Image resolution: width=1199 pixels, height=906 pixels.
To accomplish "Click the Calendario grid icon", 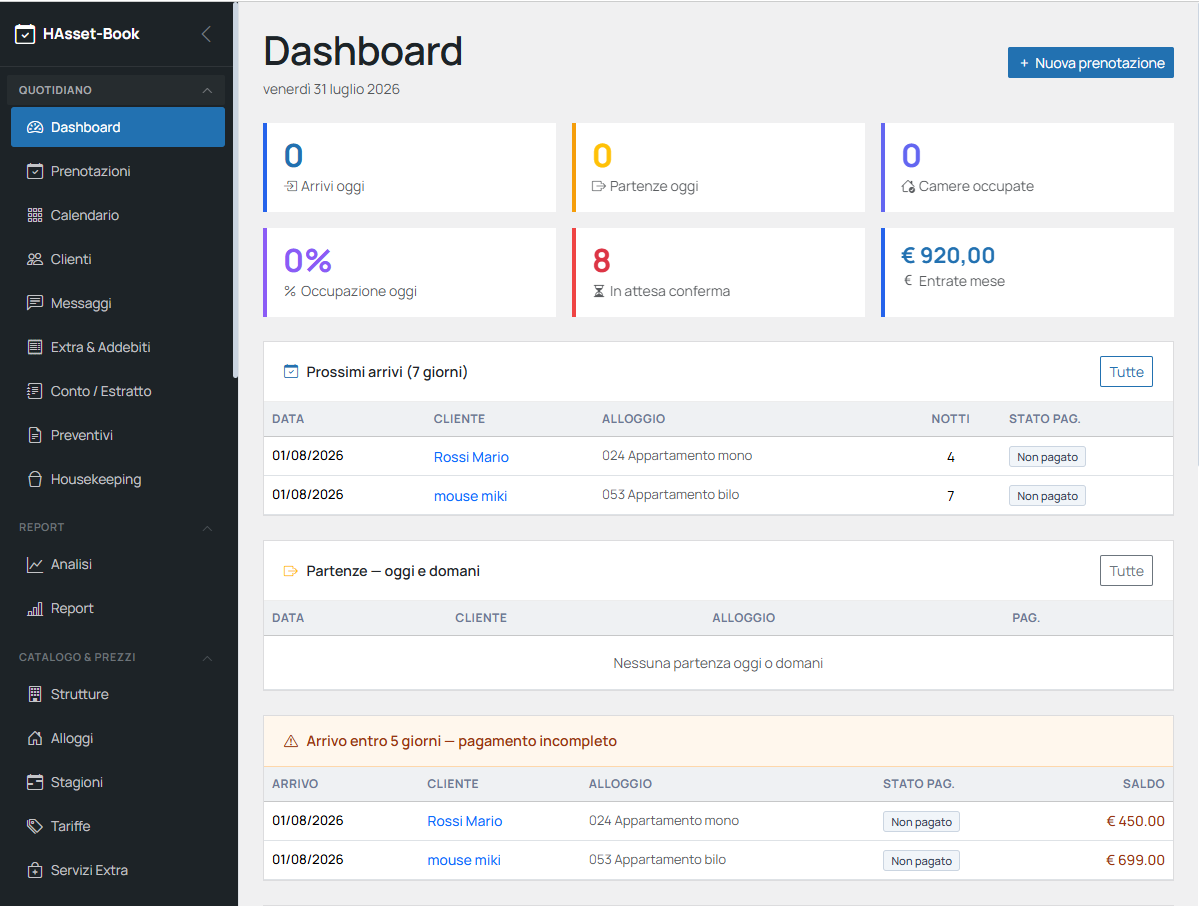I will point(35,216).
